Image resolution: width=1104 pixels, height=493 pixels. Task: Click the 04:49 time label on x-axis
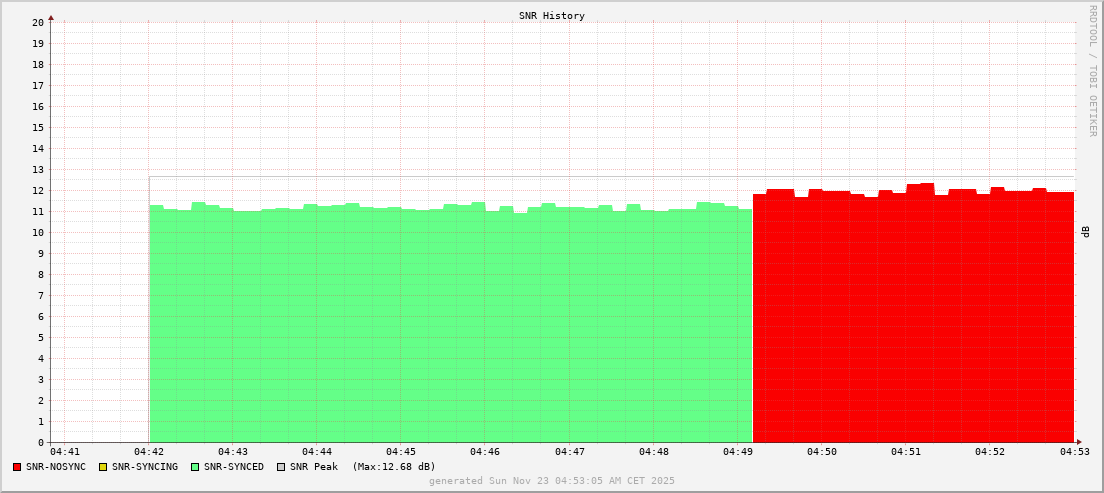(737, 452)
